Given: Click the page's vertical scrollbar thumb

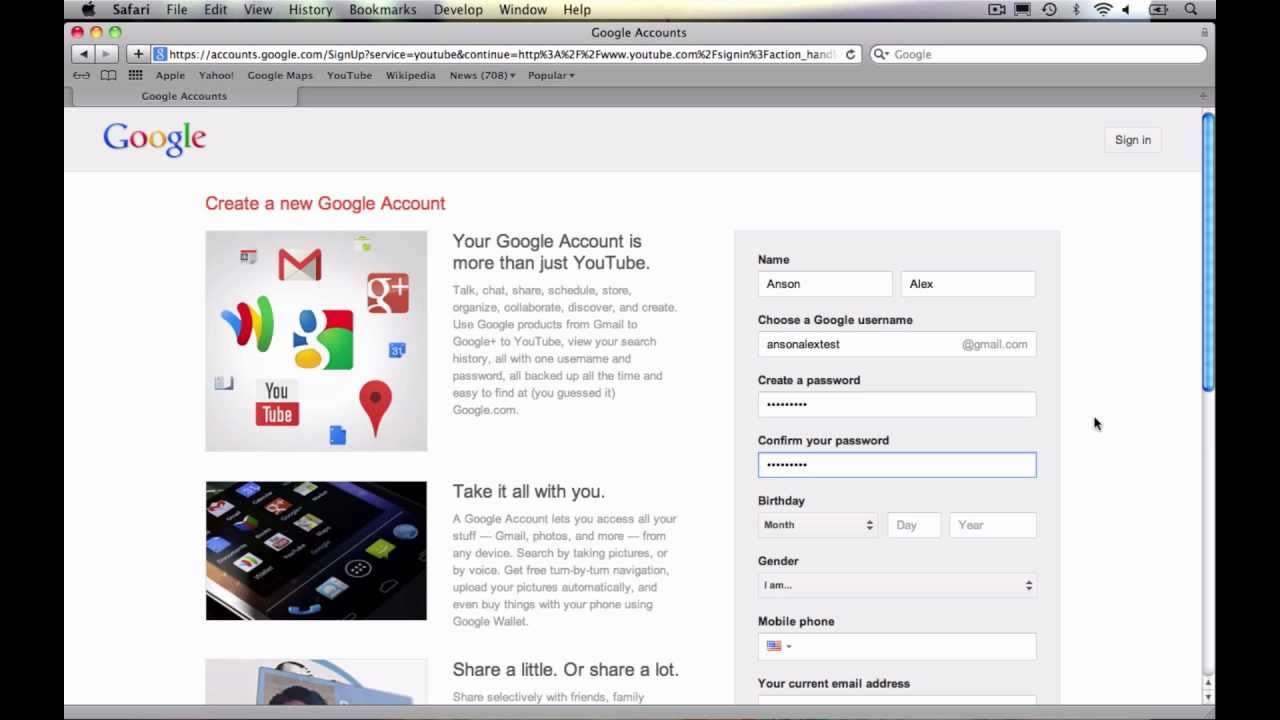Looking at the screenshot, I should coord(1208,252).
